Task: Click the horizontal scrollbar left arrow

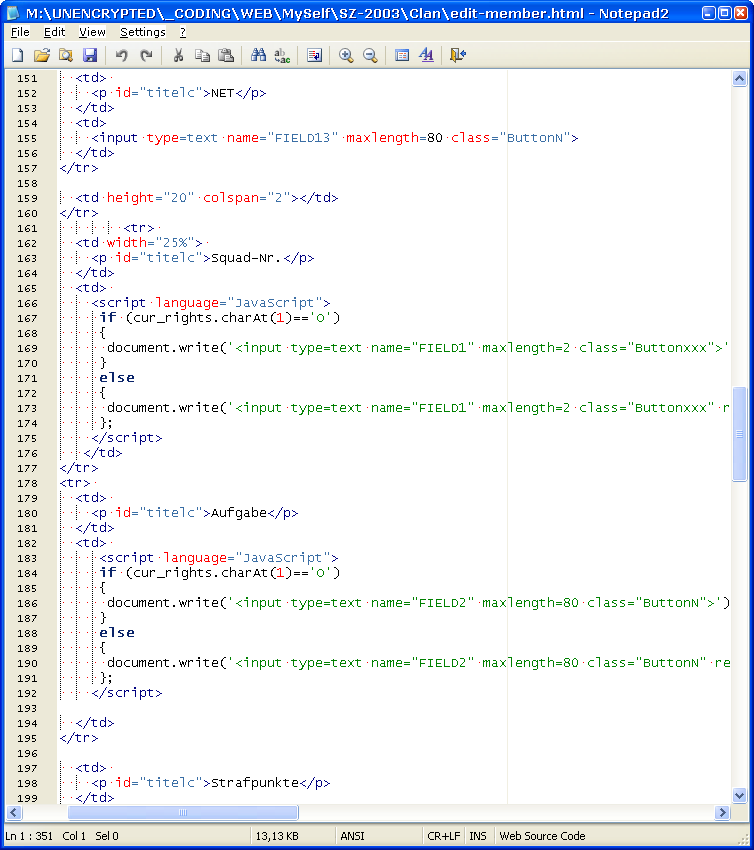Action: (x=14, y=812)
